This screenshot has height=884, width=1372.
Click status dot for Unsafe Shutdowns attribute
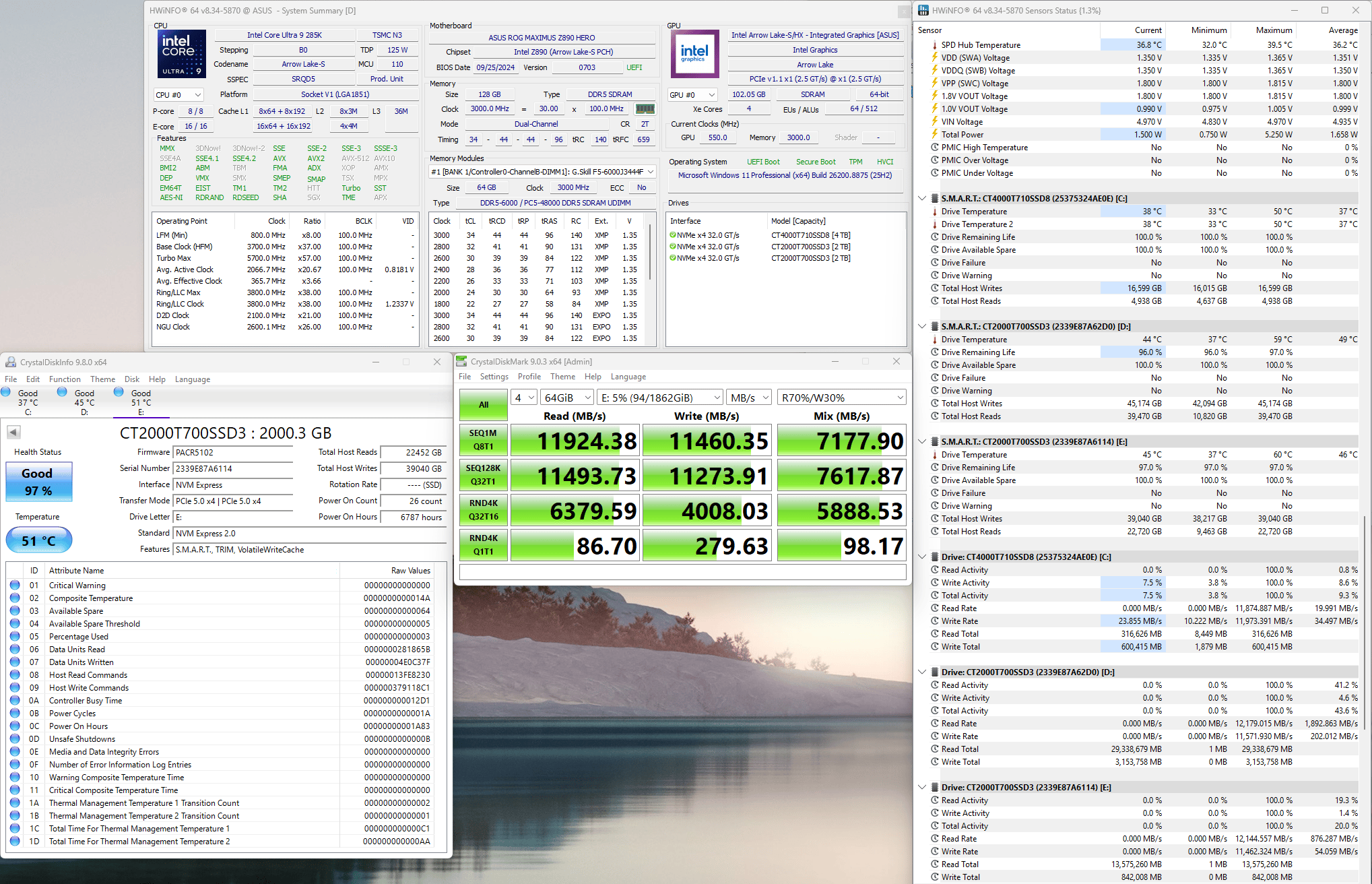(x=15, y=739)
